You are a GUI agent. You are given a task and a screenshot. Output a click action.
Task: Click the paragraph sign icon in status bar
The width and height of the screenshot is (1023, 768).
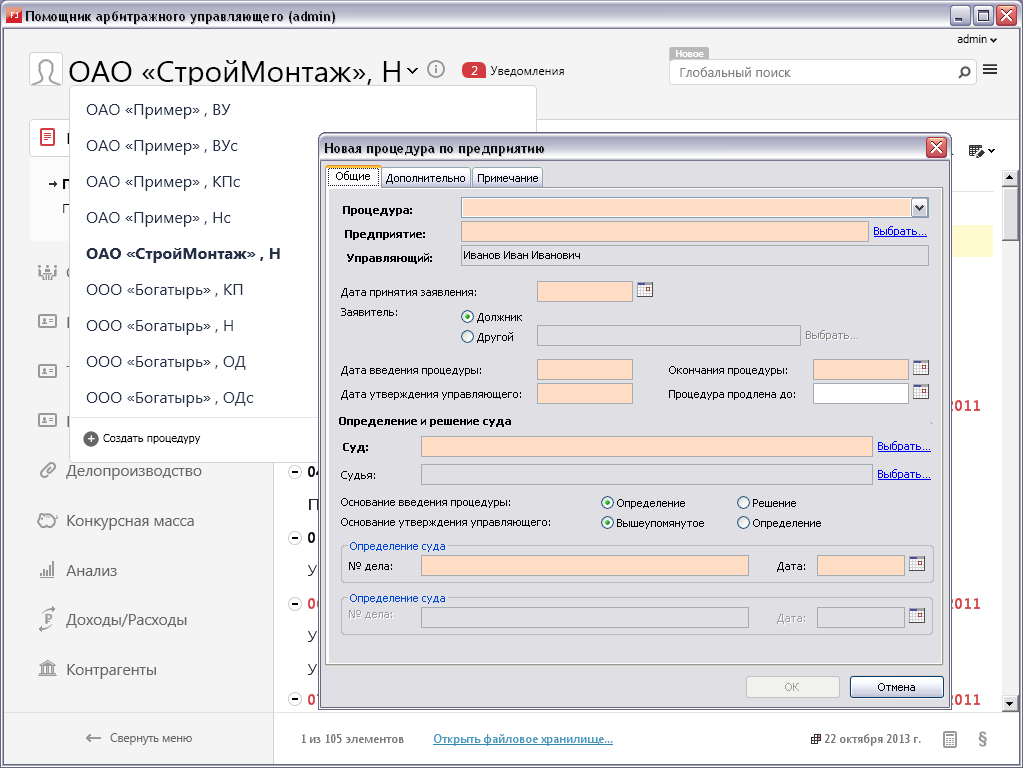click(983, 739)
